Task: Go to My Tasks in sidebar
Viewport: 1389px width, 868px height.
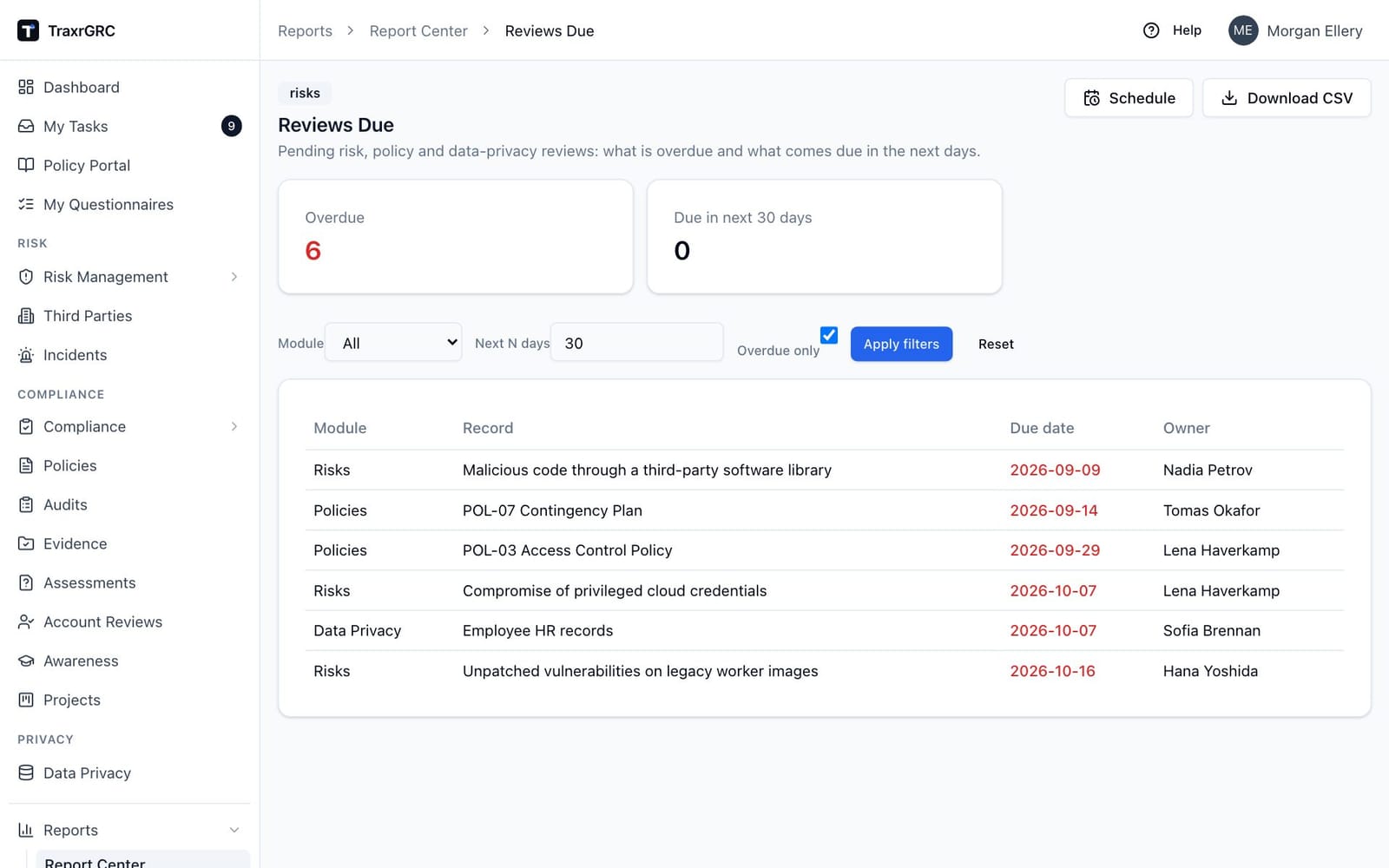Action: coord(129,126)
